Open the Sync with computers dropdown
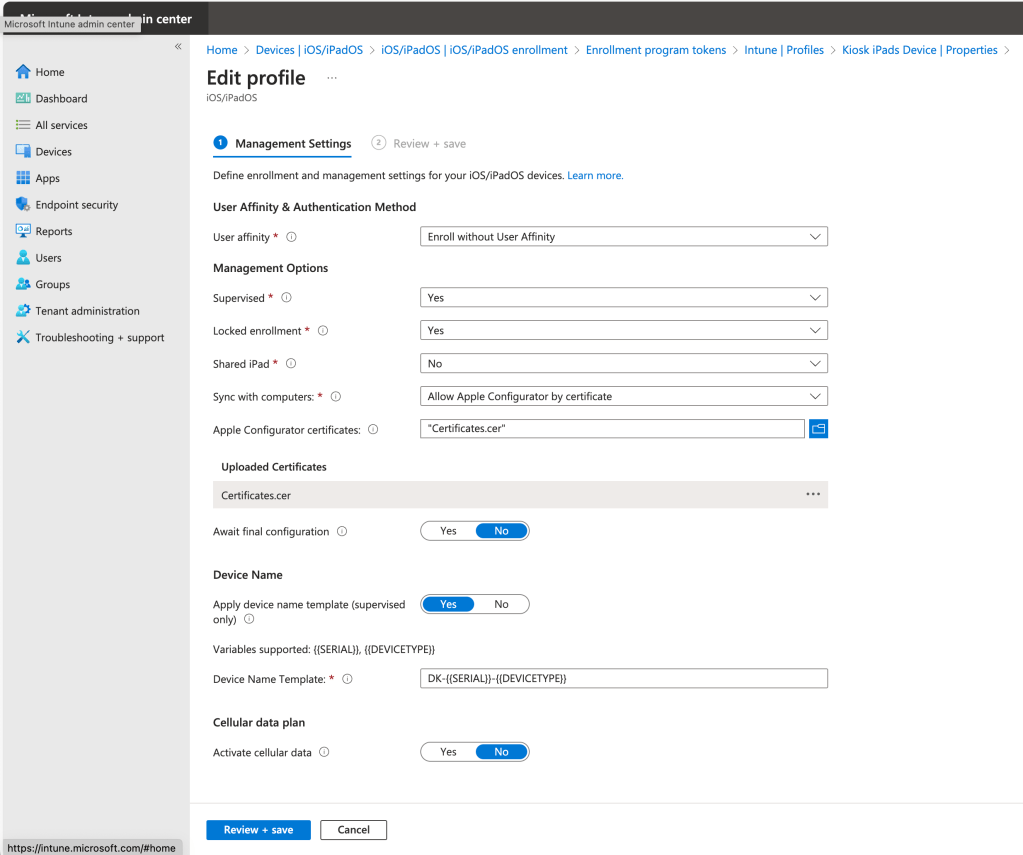Viewport: 1023px width, 855px height. click(x=623, y=397)
